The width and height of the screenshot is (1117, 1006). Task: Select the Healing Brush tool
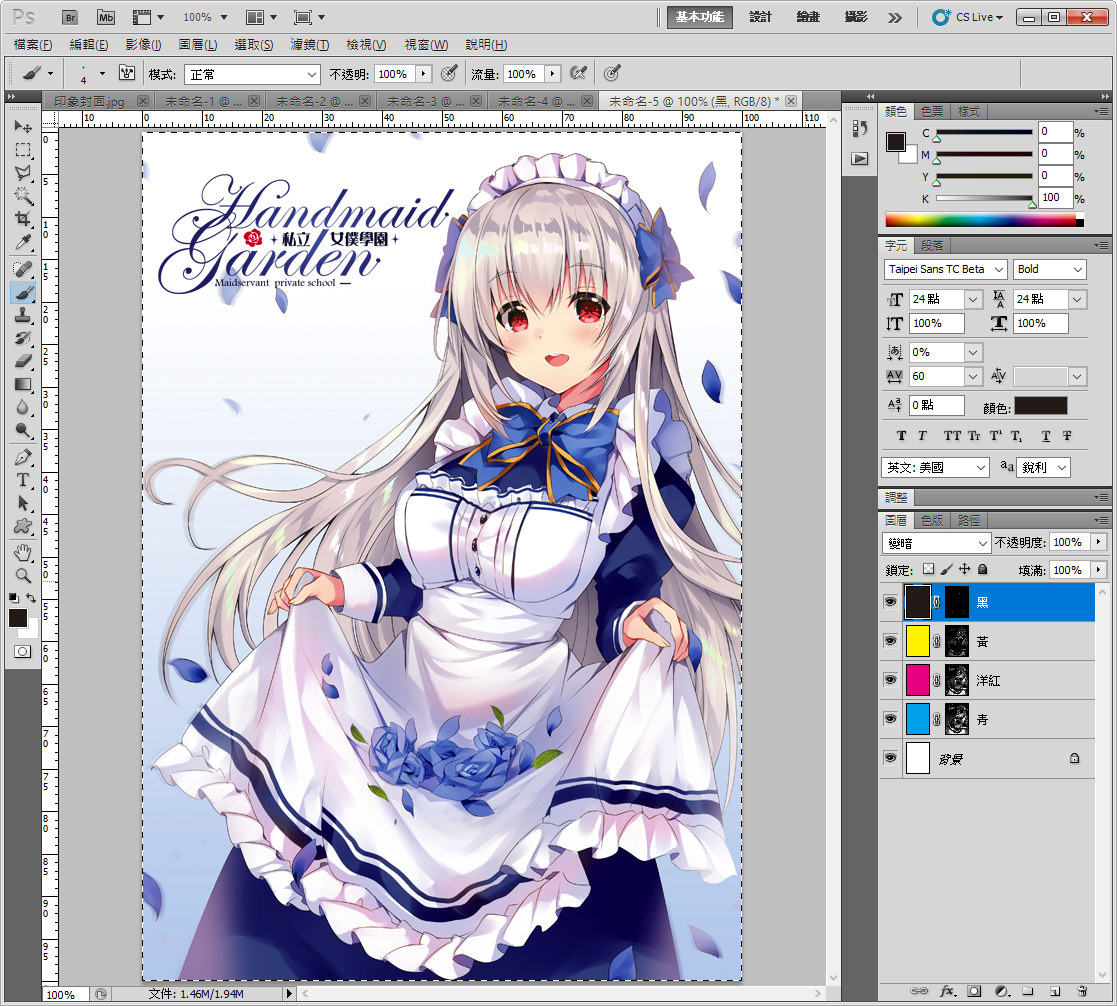point(23,269)
